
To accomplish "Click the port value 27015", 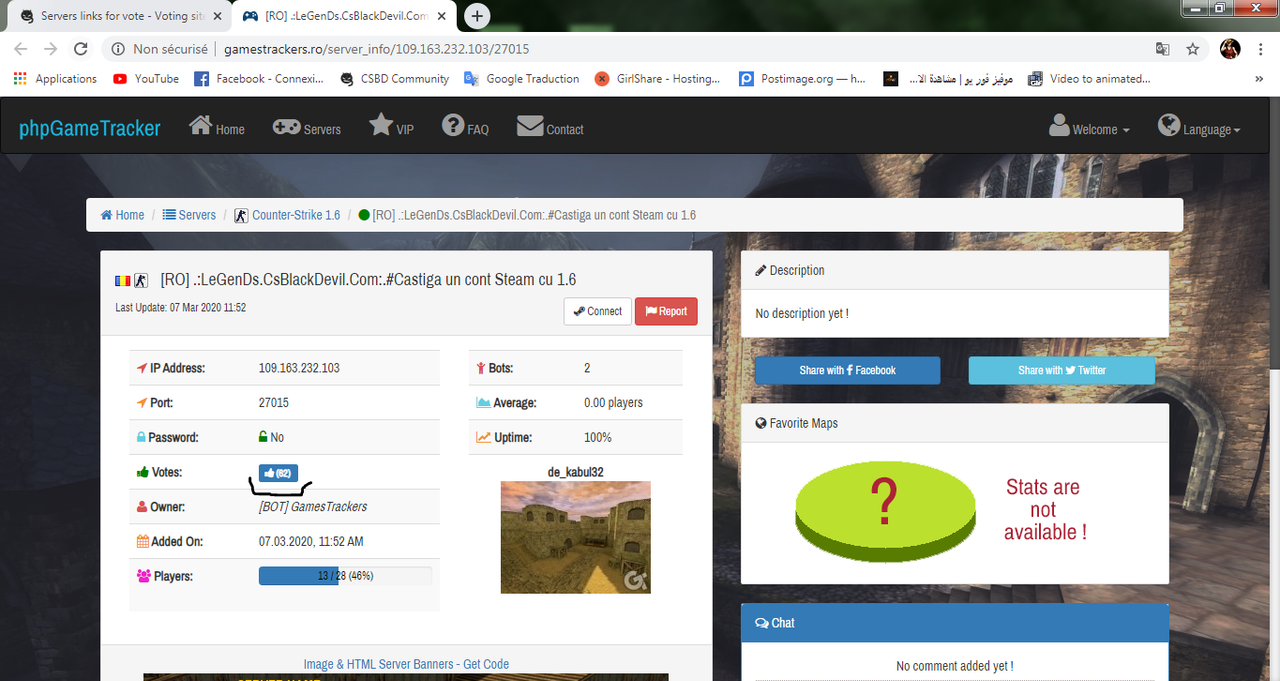I will (274, 403).
